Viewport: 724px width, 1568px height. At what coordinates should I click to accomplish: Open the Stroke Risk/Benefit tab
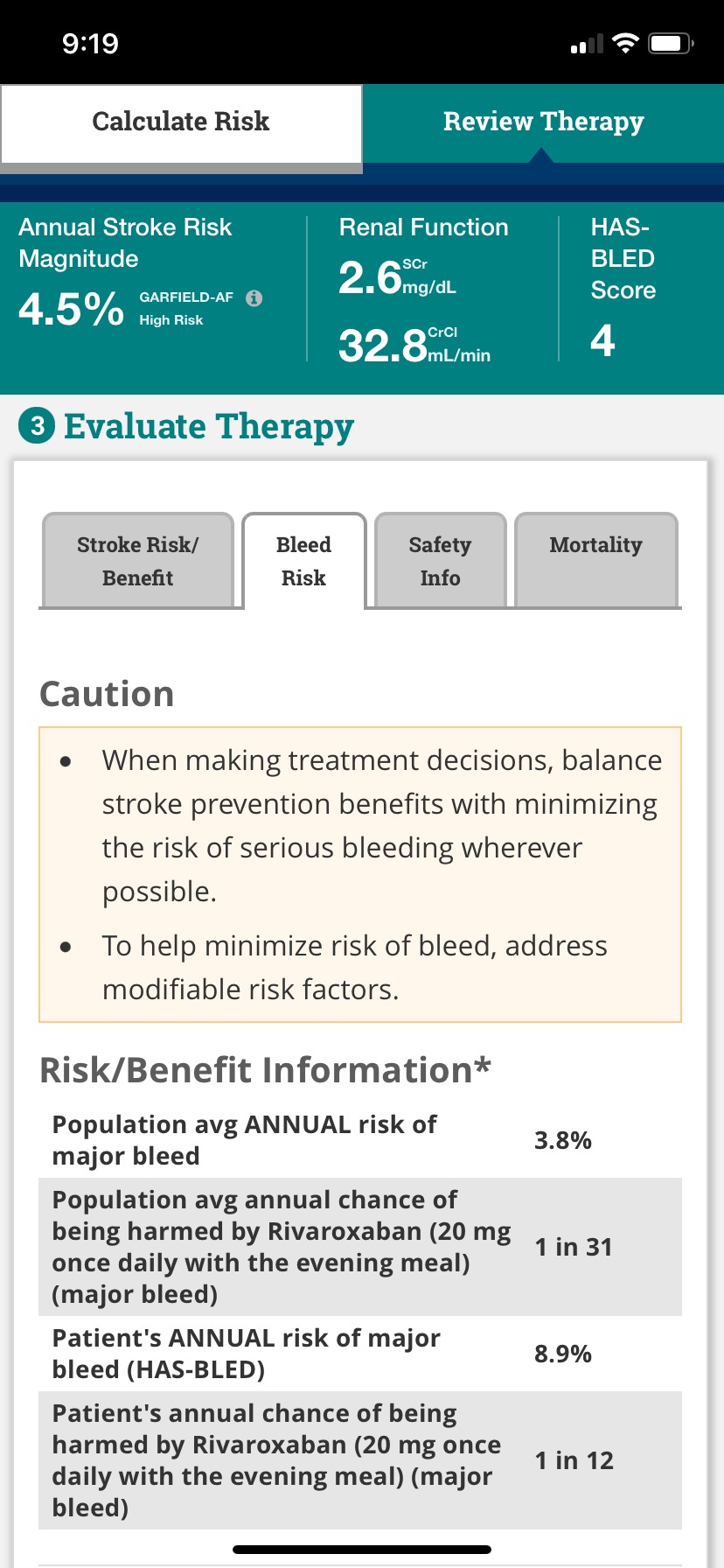[x=137, y=561]
